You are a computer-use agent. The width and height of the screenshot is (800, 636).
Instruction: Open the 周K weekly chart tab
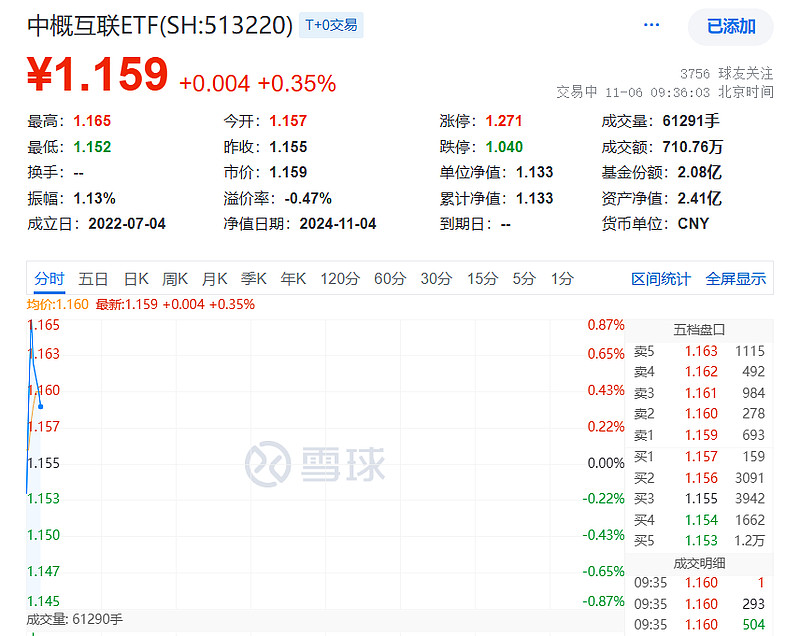coord(174,280)
